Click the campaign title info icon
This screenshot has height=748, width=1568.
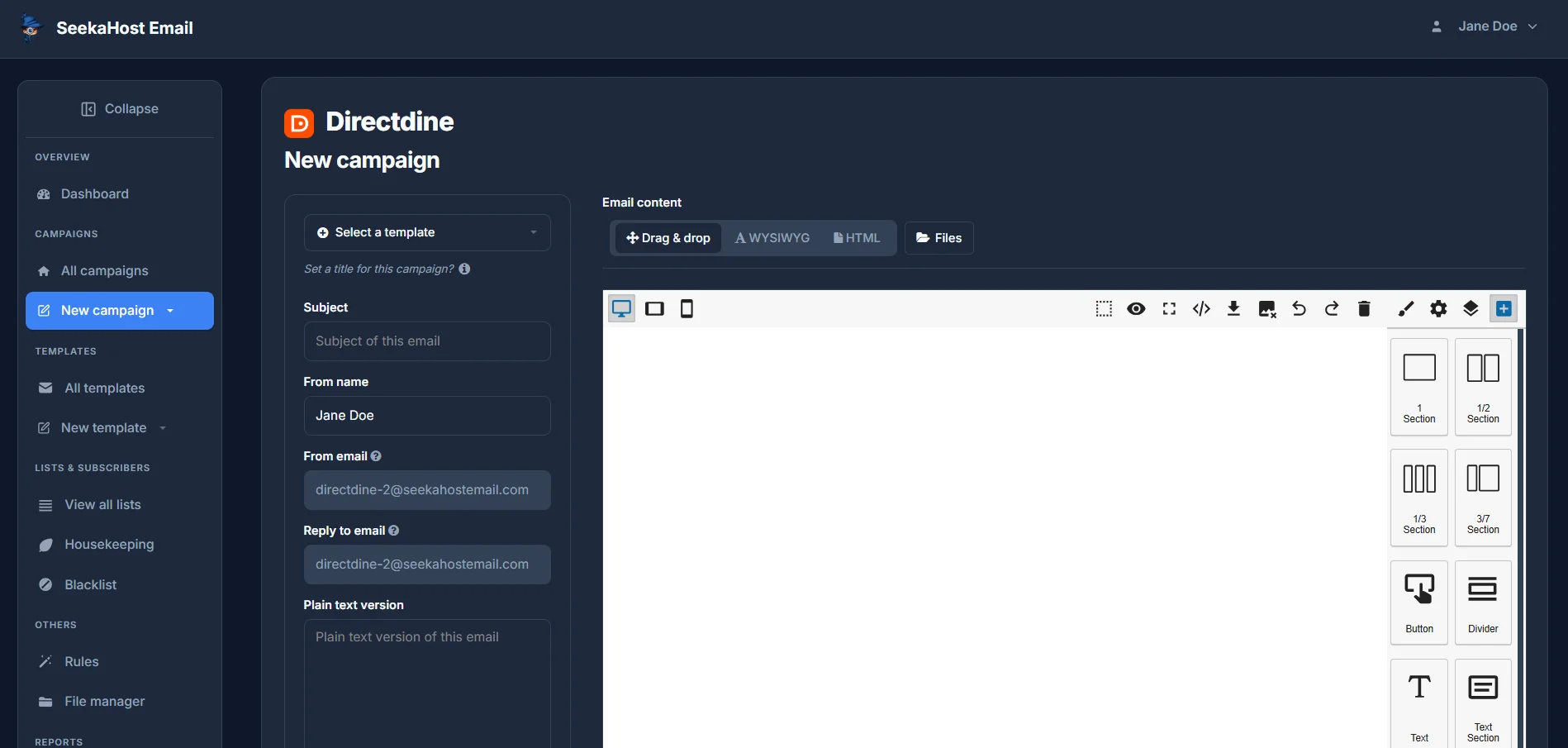[x=465, y=269]
